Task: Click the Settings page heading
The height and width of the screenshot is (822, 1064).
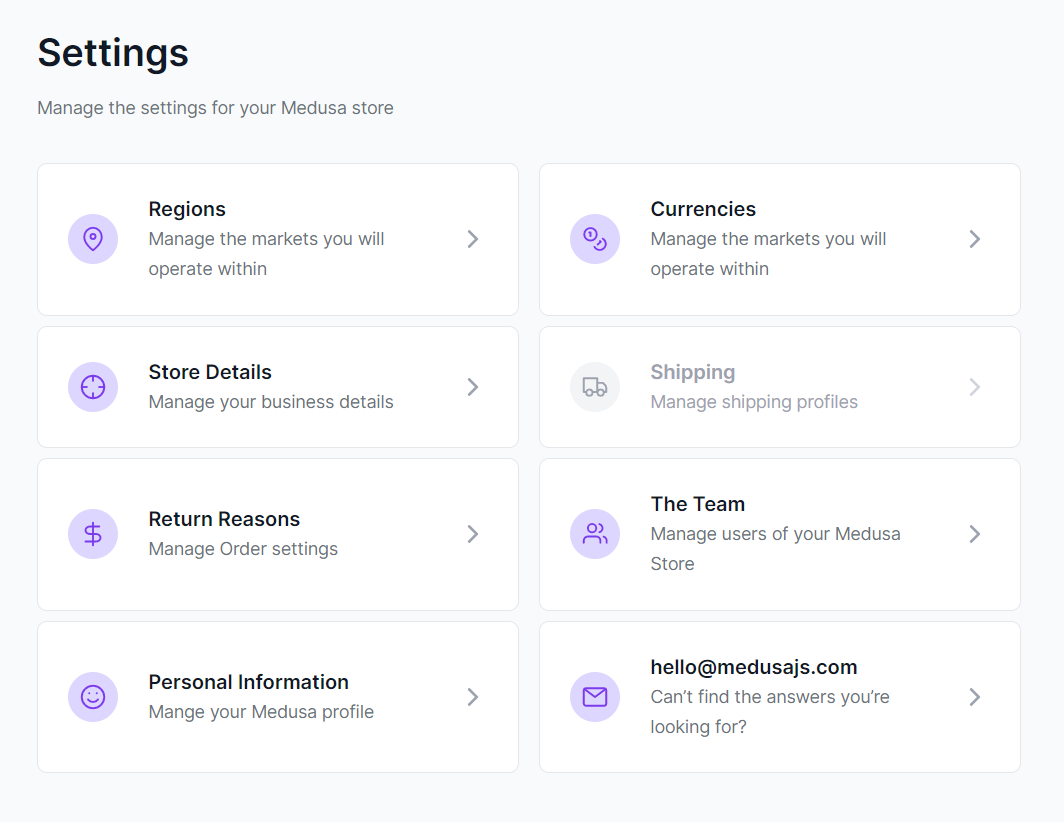Action: tap(113, 53)
